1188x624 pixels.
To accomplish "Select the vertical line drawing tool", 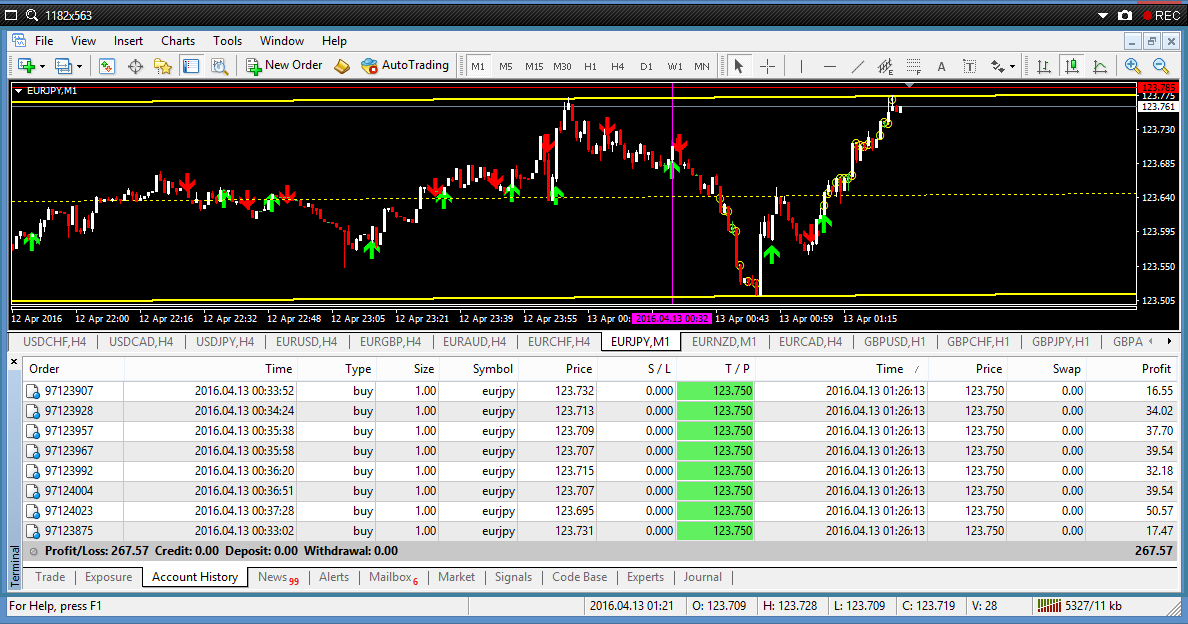I will click(801, 67).
